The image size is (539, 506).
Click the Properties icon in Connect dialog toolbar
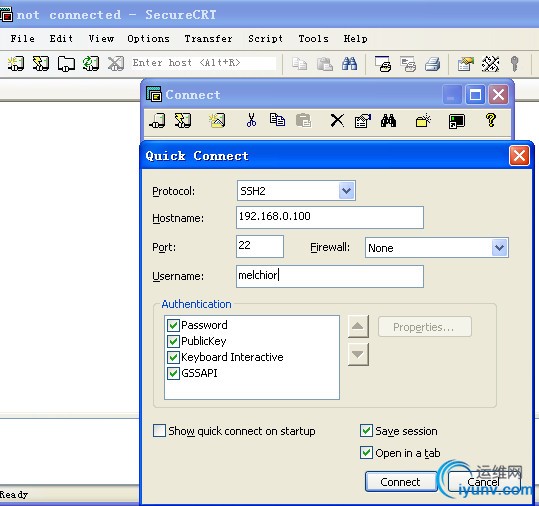click(x=363, y=121)
